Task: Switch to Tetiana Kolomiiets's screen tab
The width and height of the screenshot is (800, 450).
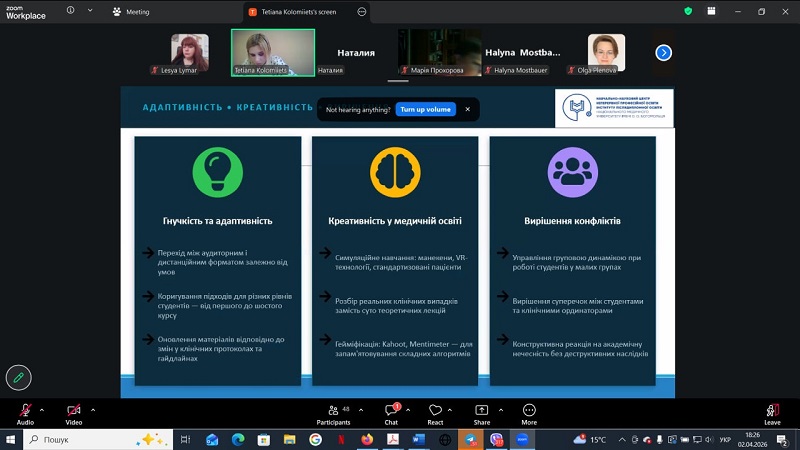Action: coord(300,11)
